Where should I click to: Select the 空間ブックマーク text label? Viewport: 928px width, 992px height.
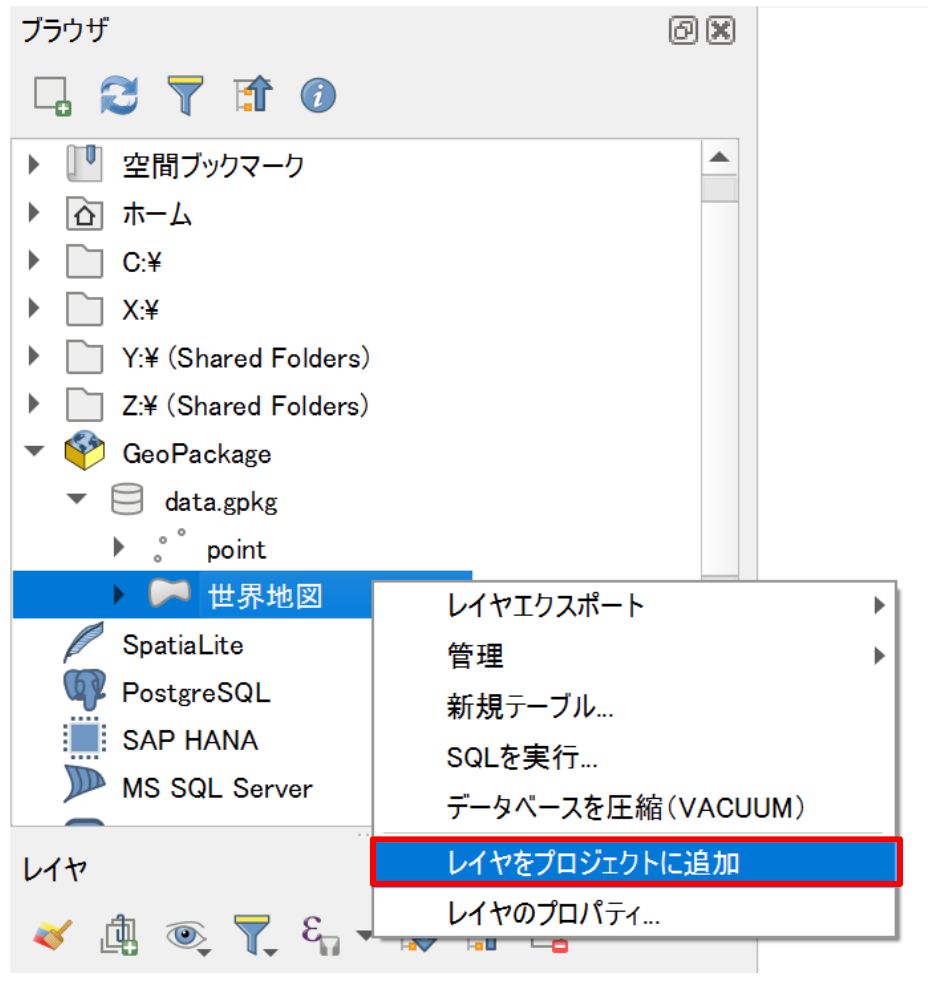tap(213, 165)
